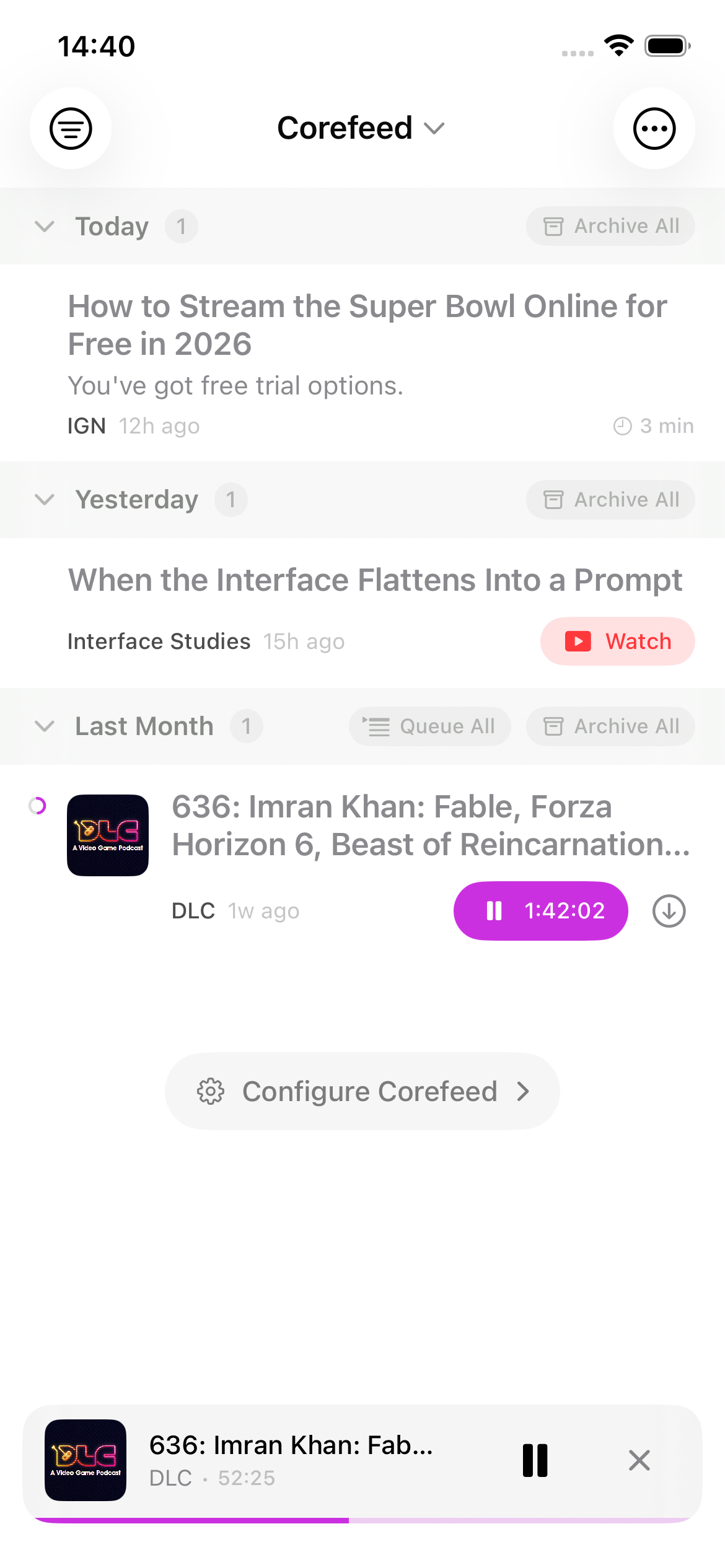Dismiss the mini player at the bottom
Viewport: 725px width, 1568px height.
point(639,1460)
